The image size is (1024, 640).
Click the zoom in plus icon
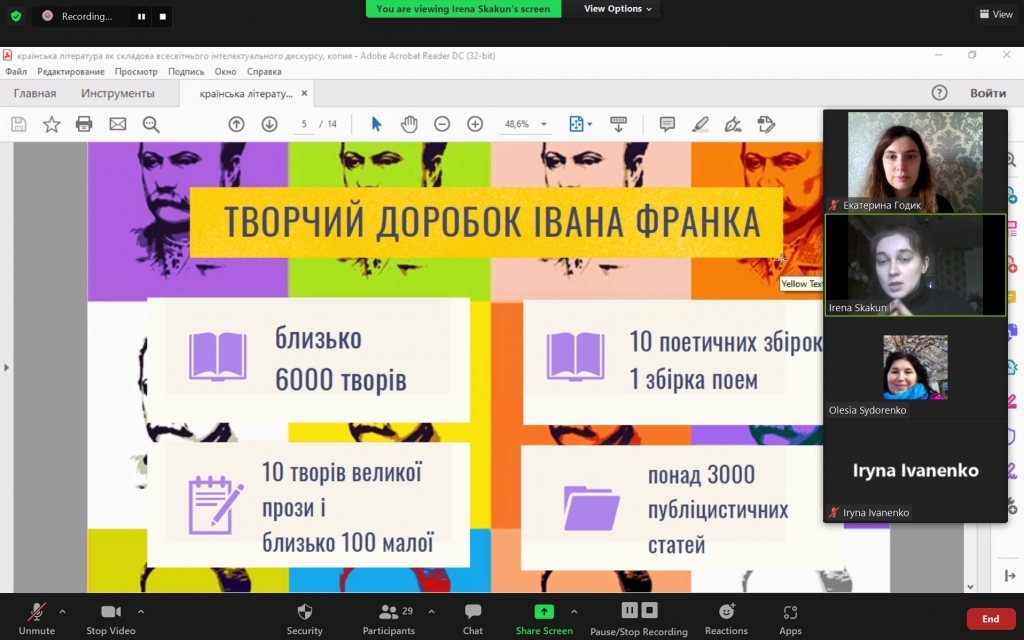pos(475,124)
